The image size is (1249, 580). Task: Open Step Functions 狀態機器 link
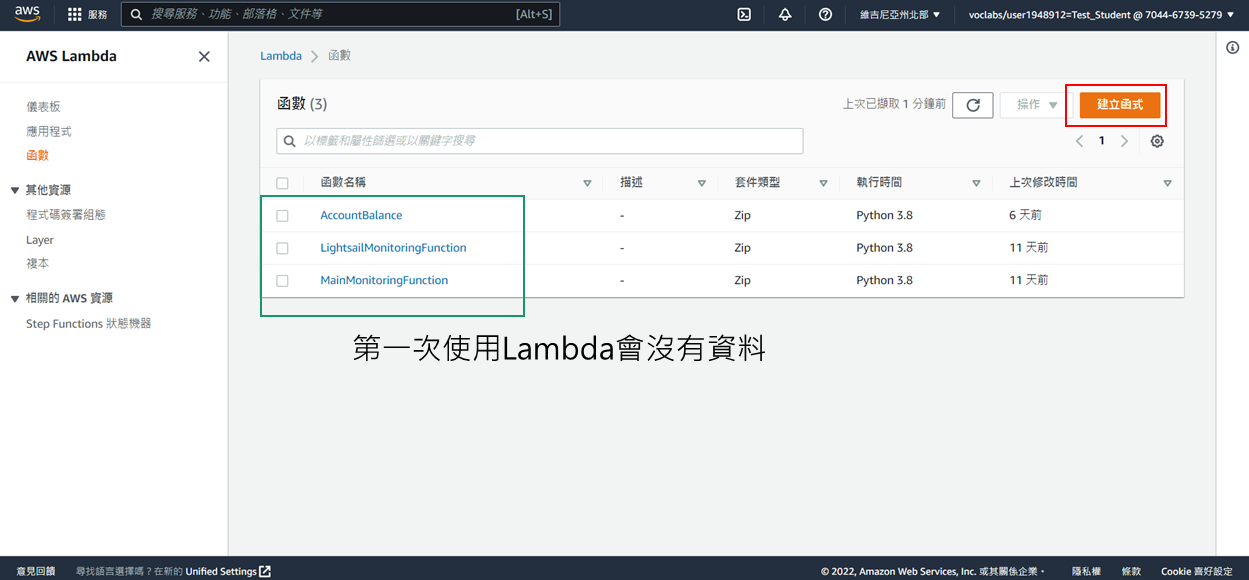click(x=89, y=324)
